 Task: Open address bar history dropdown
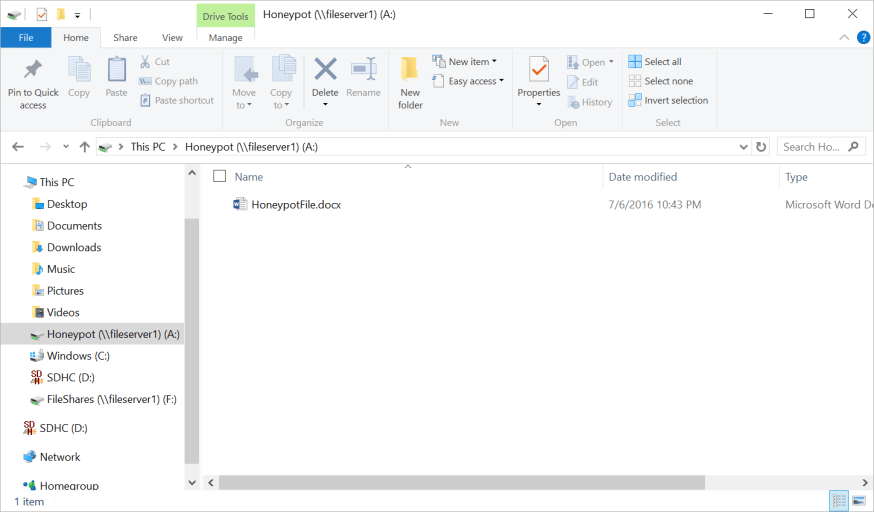744,147
